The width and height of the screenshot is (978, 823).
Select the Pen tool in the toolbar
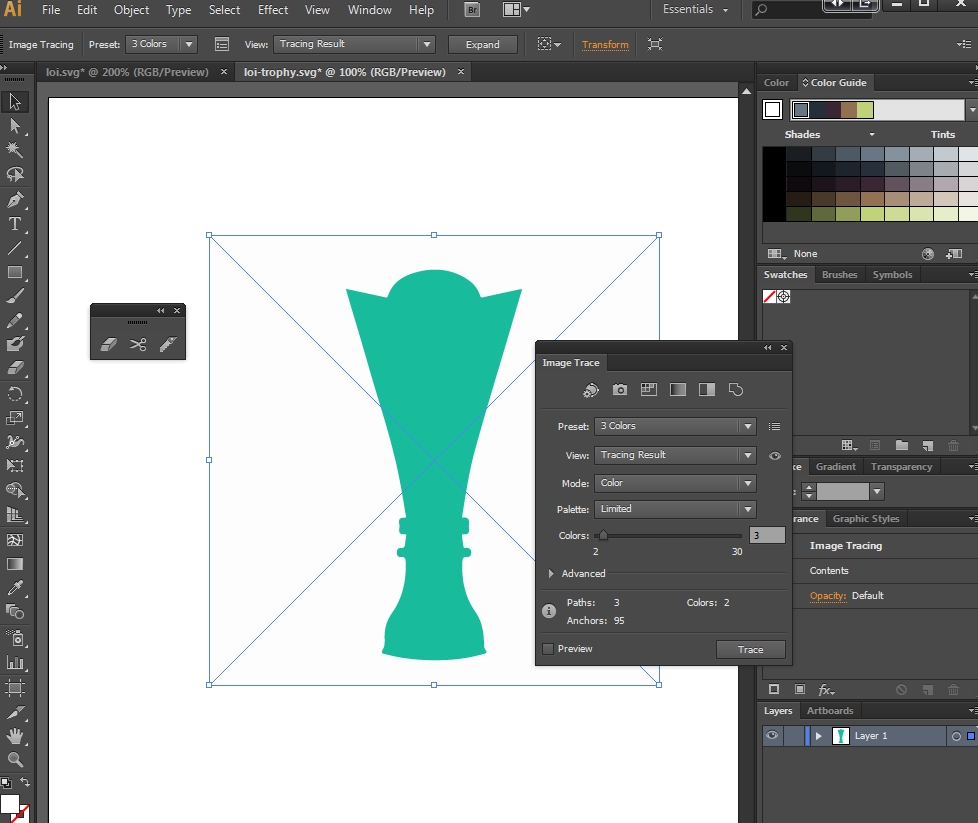click(15, 199)
